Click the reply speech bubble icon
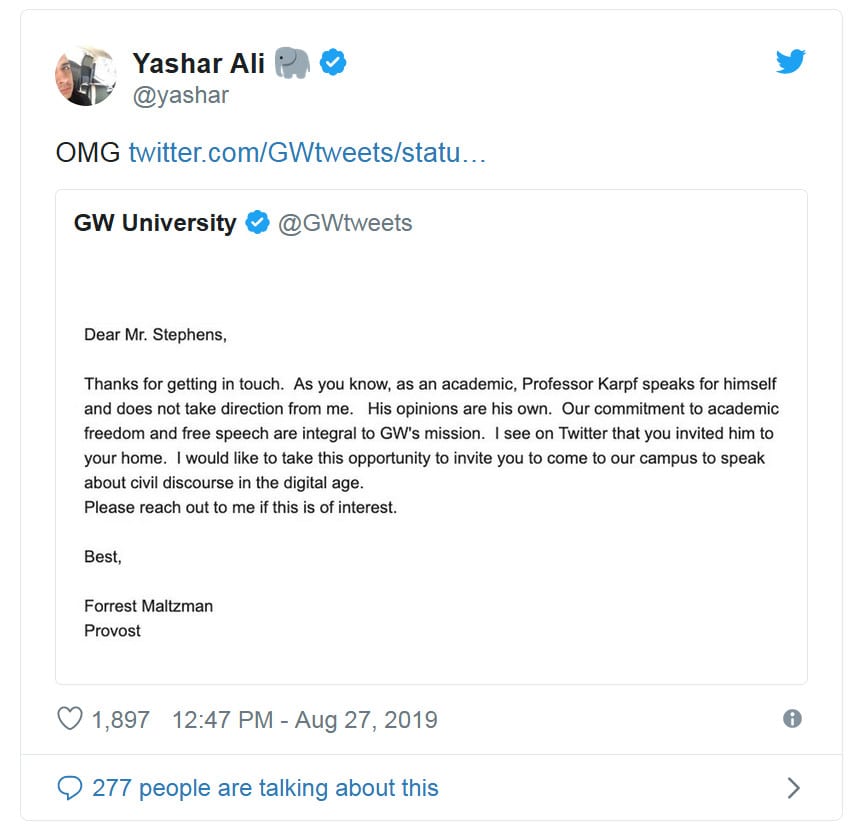This screenshot has width=863, height=834. click(69, 788)
